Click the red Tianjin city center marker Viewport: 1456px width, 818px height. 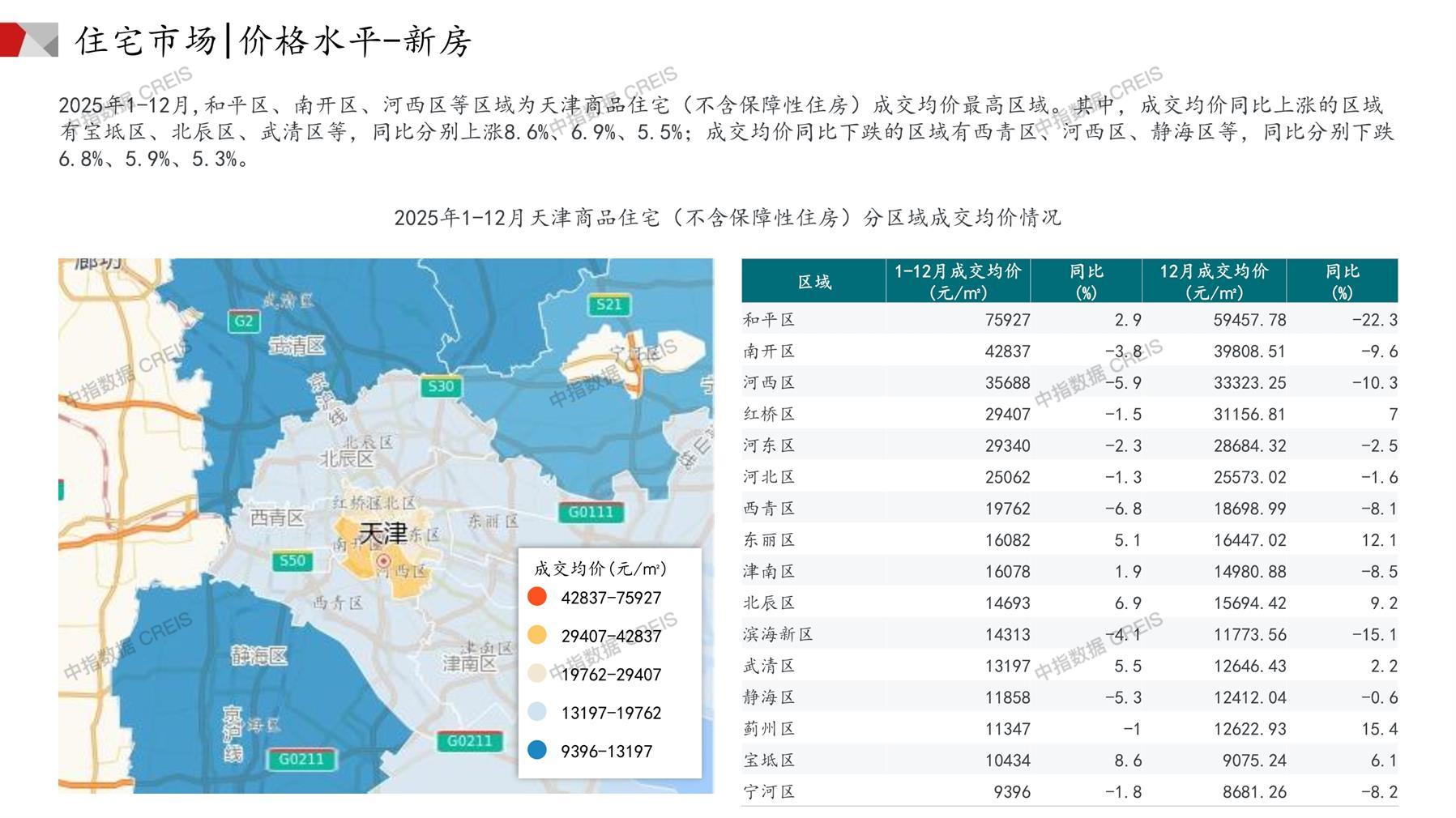384,560
